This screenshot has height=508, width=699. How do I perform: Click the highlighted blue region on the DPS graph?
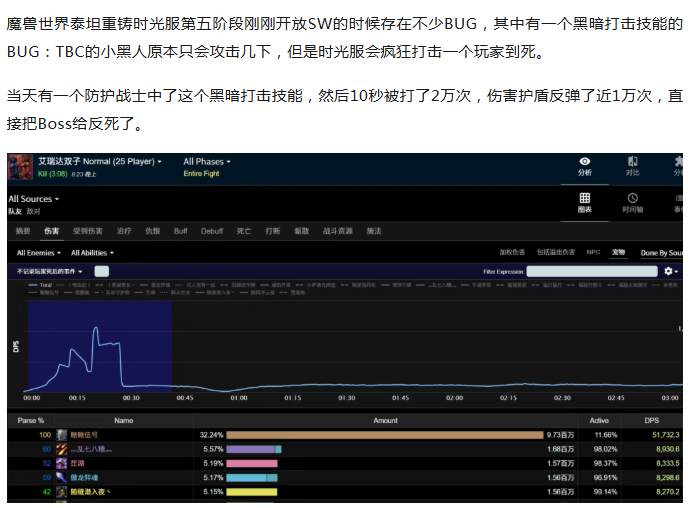tap(100, 347)
